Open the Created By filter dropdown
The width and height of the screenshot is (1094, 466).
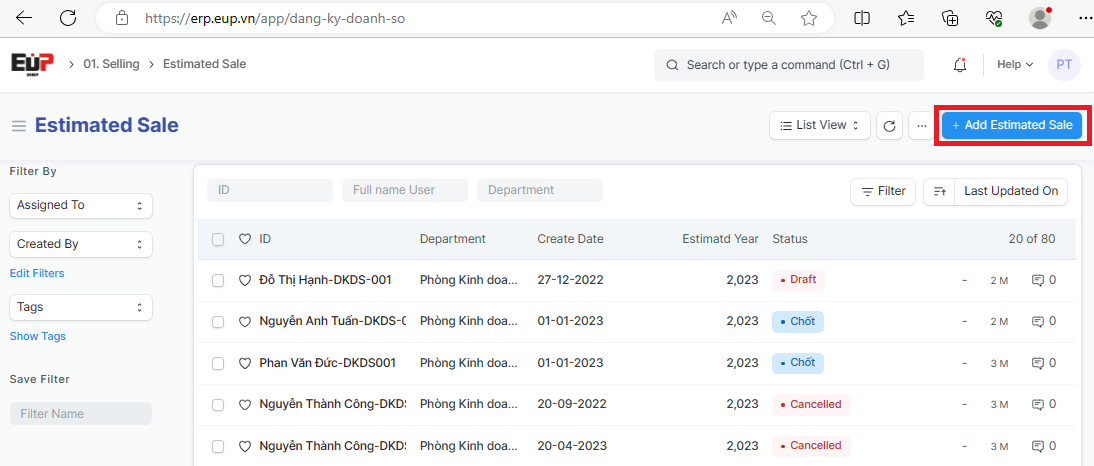pos(81,244)
